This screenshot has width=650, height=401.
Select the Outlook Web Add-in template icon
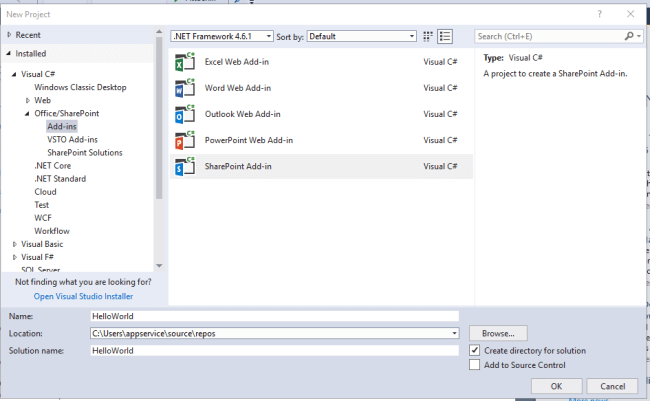click(185, 114)
